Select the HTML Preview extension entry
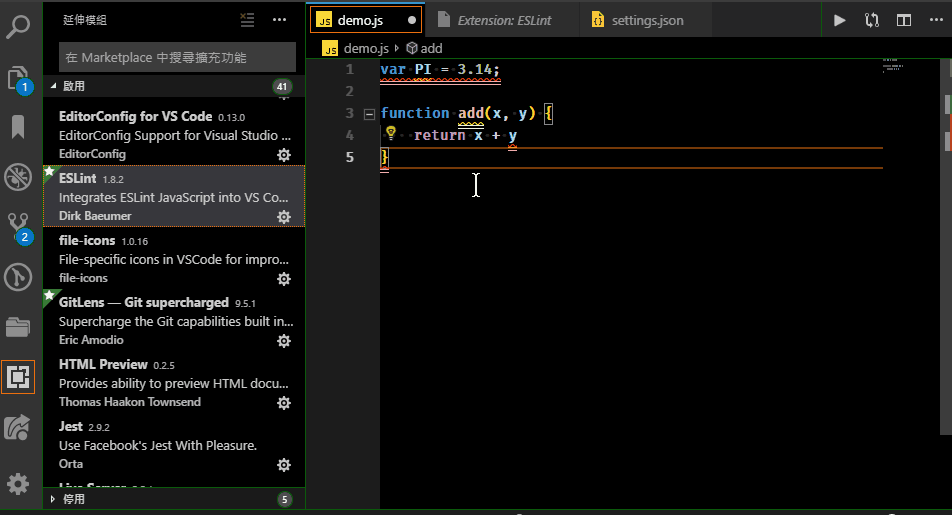 coord(174,382)
